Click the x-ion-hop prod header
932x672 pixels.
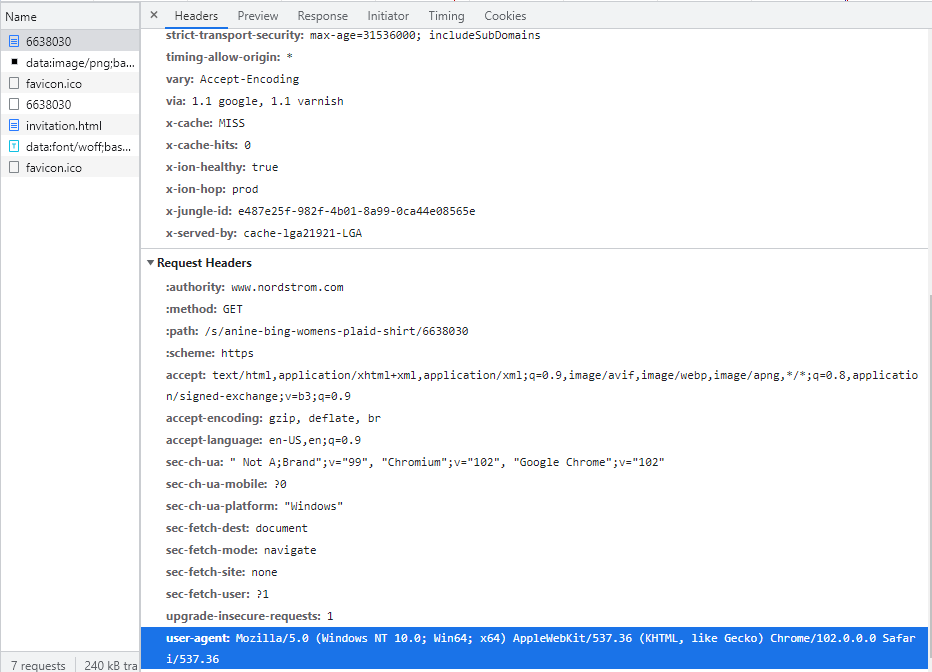(212, 189)
